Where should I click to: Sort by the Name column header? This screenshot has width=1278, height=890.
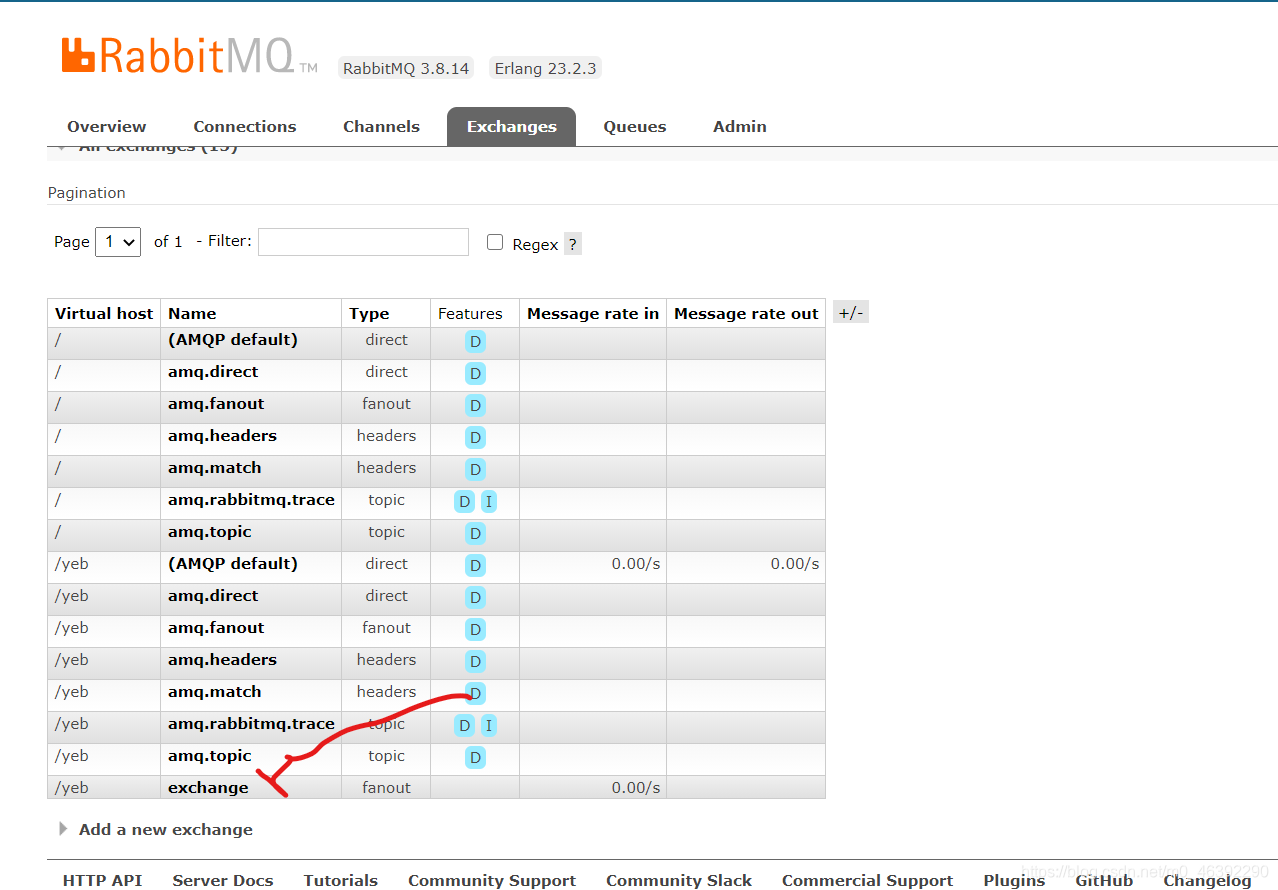pyautogui.click(x=192, y=313)
